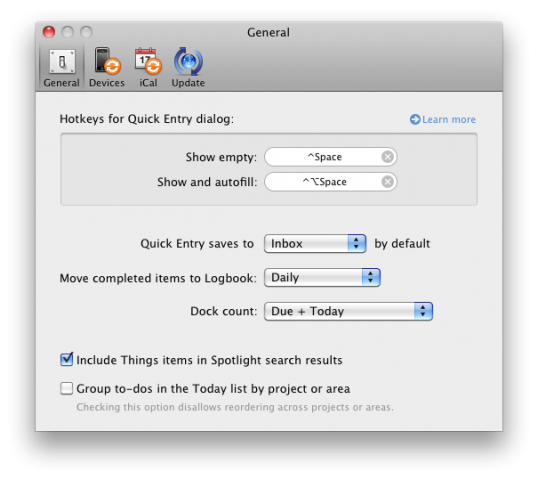Open the iCal sync preferences icon
The image size is (538, 480).
148,61
